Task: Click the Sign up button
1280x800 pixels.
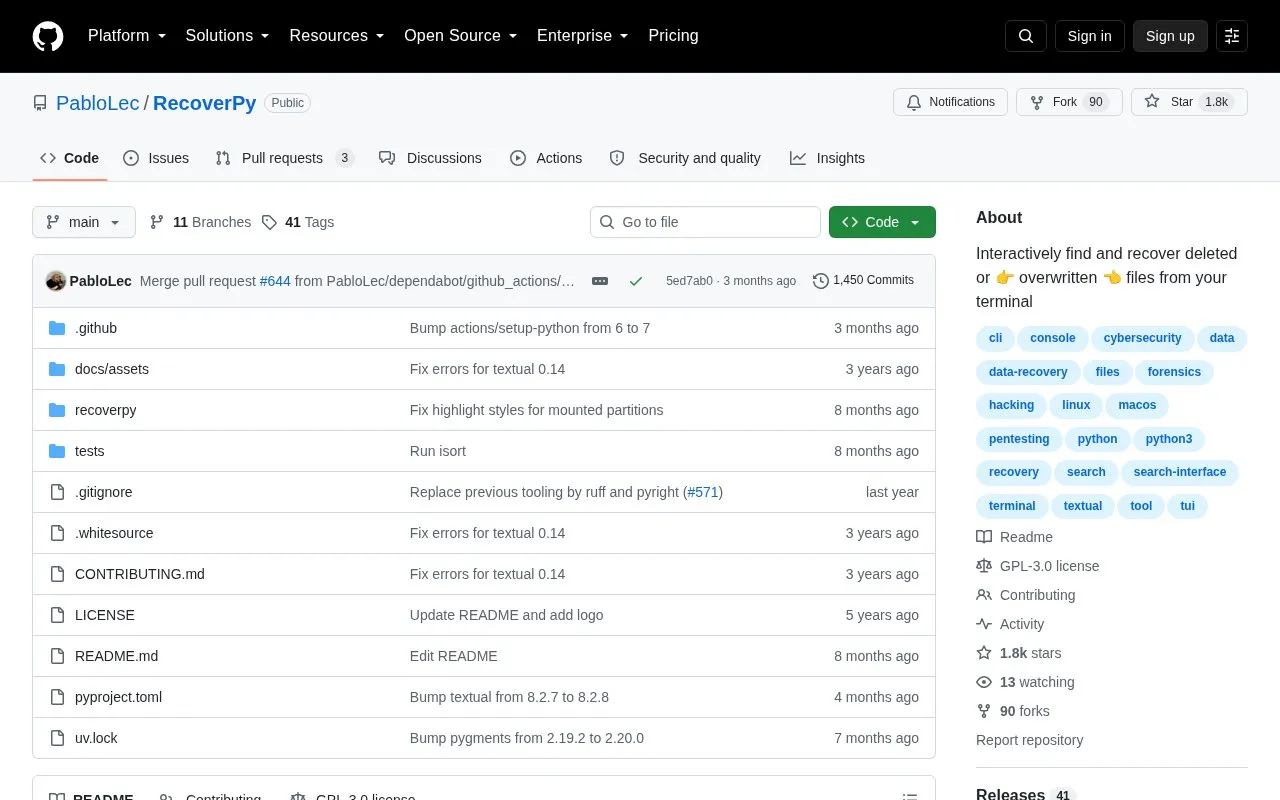Action: (x=1170, y=36)
